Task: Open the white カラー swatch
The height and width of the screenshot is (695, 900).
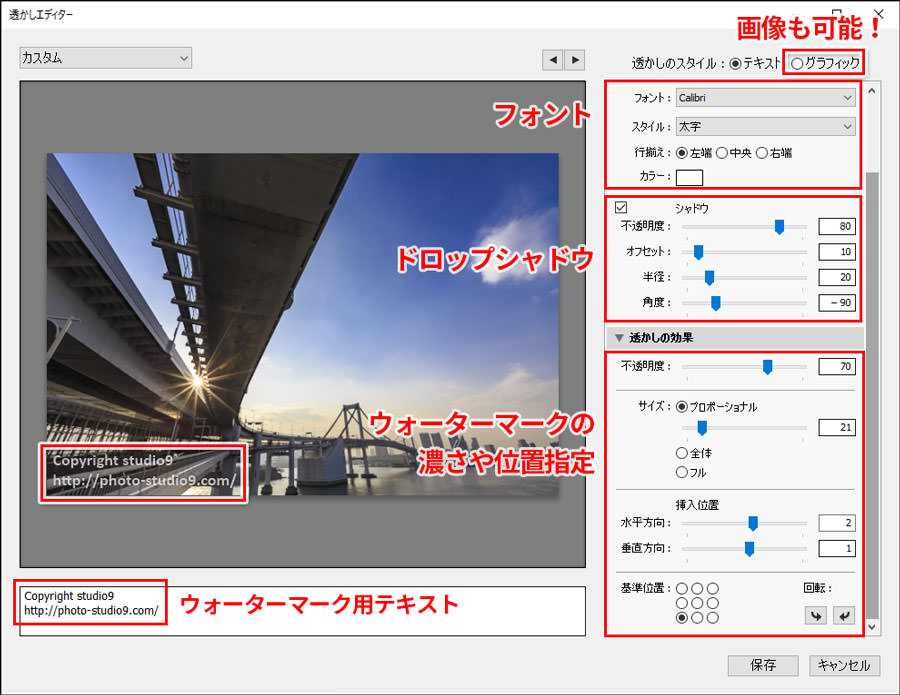Action: pos(689,178)
